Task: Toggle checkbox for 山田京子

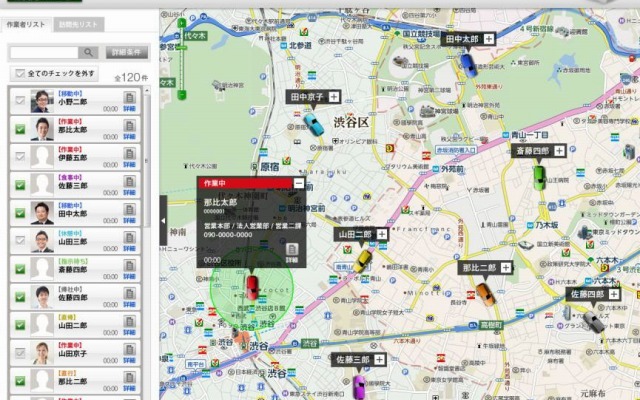Action: [20, 353]
